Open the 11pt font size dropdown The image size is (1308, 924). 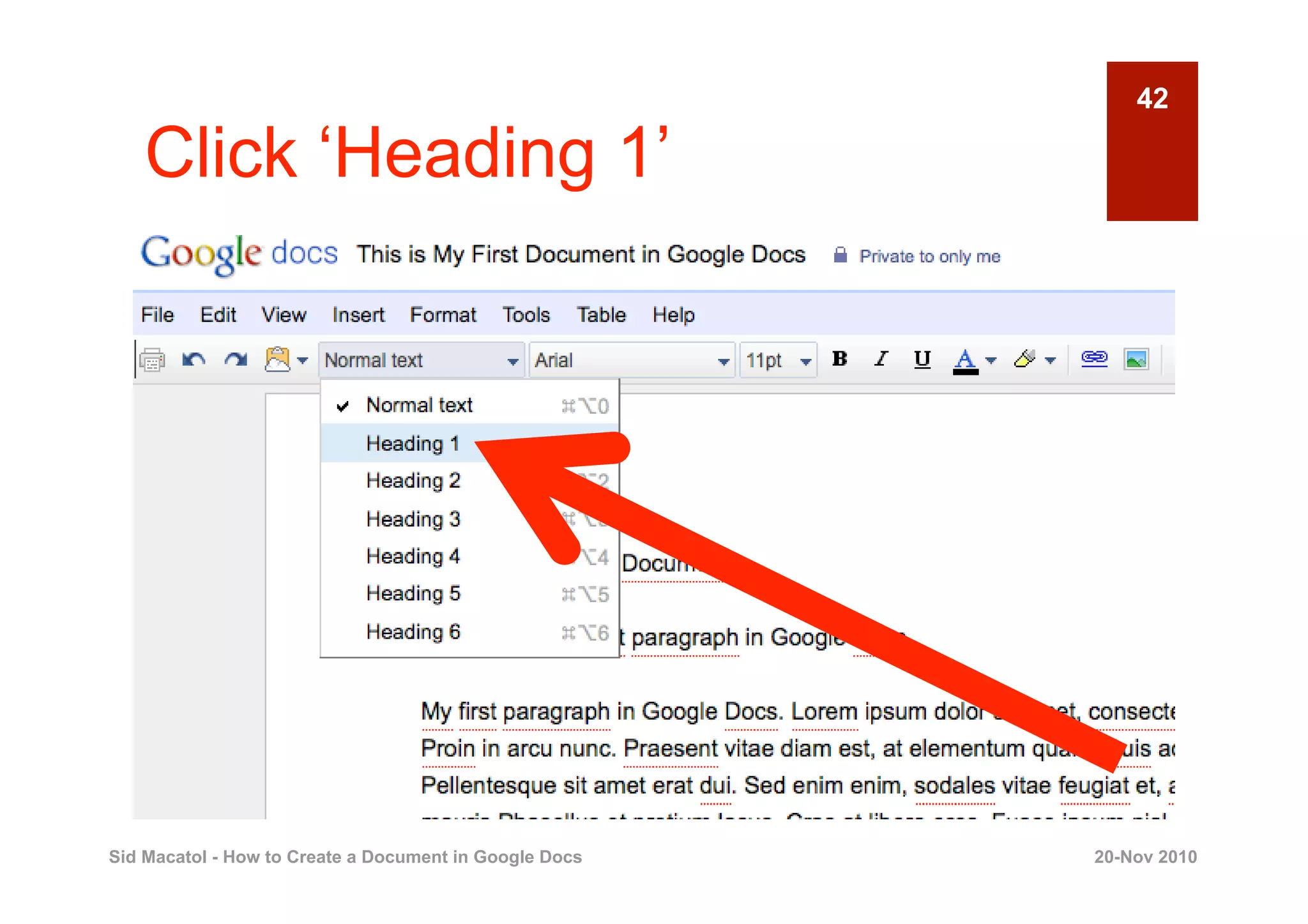[x=779, y=360]
